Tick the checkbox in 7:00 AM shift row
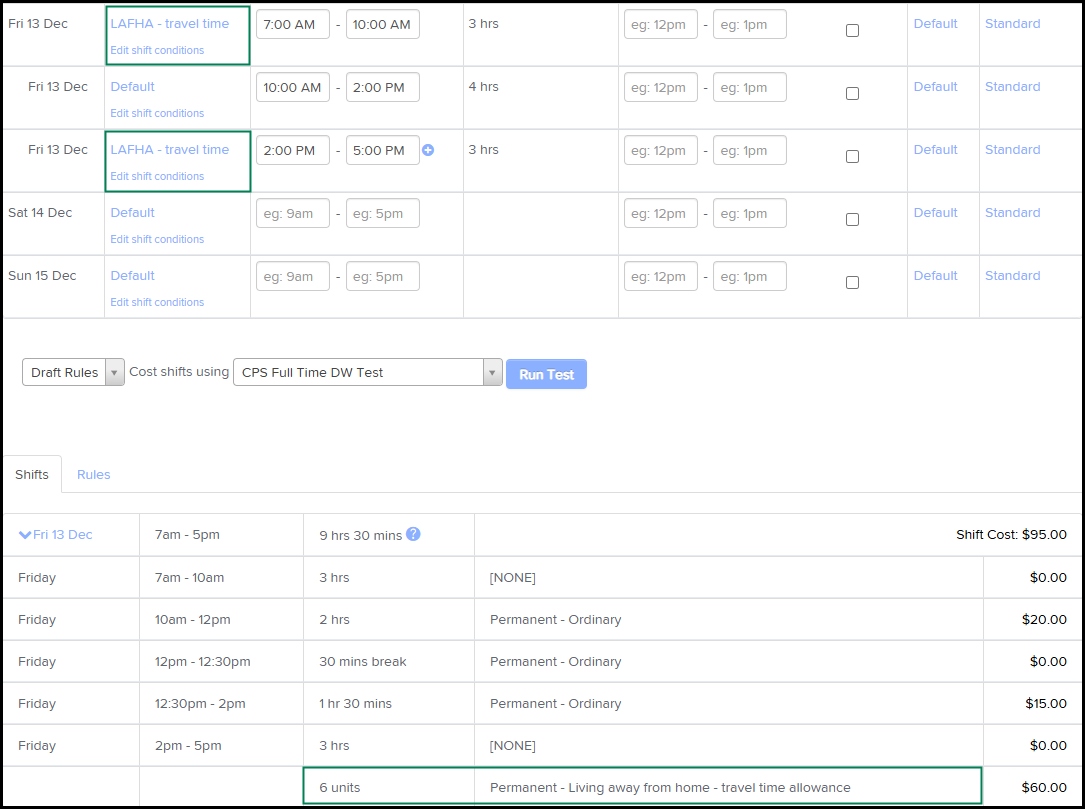 (852, 31)
